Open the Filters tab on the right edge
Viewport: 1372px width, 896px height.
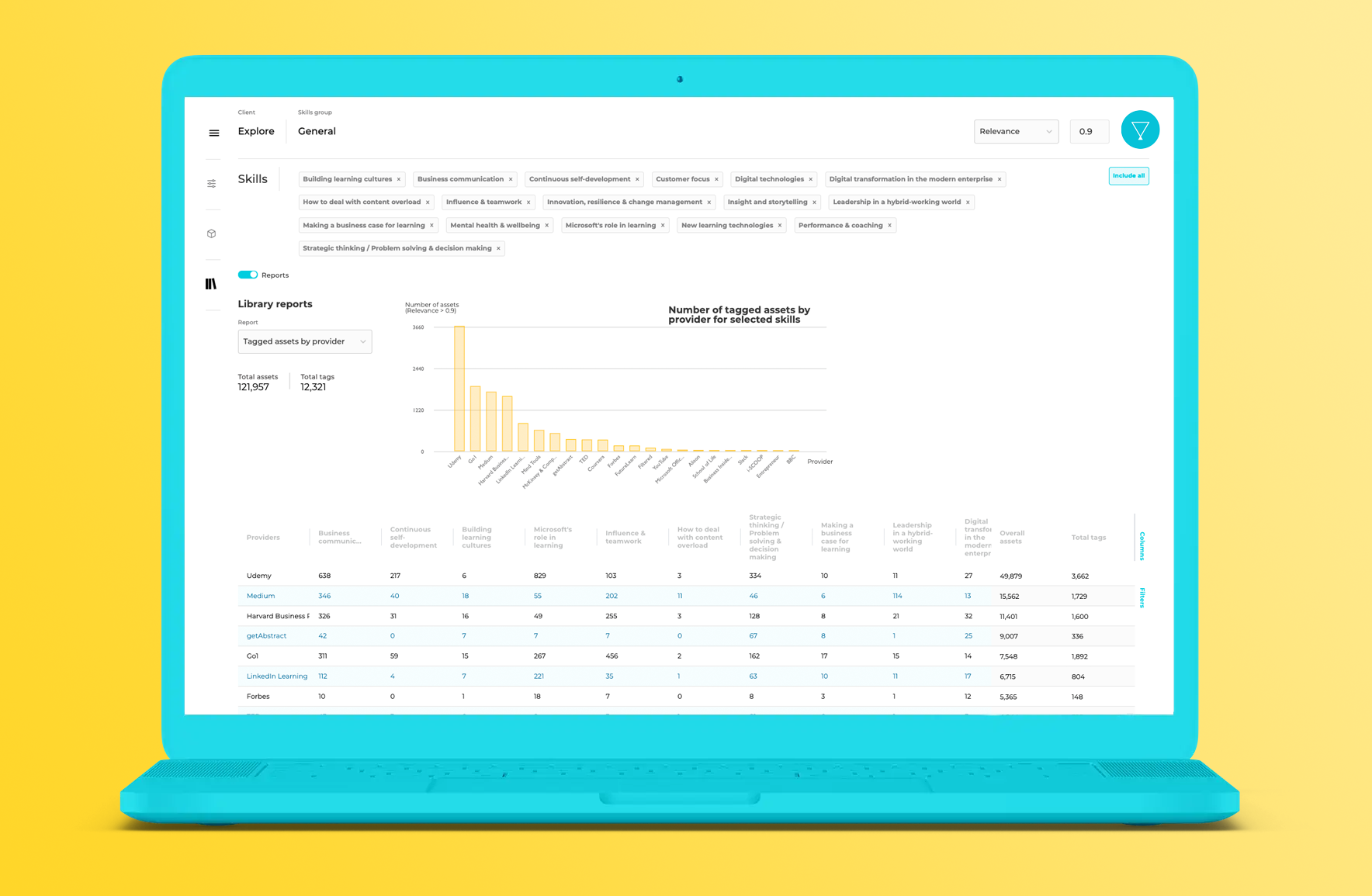click(1141, 596)
